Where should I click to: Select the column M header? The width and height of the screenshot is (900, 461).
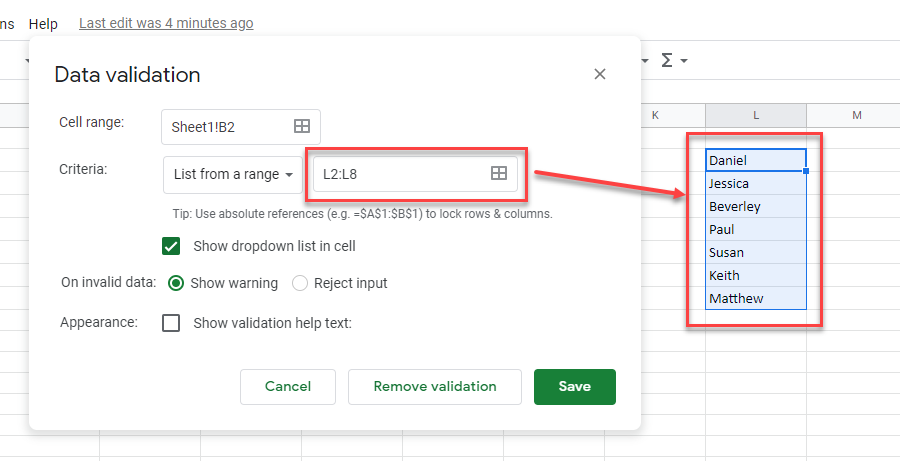(856, 115)
